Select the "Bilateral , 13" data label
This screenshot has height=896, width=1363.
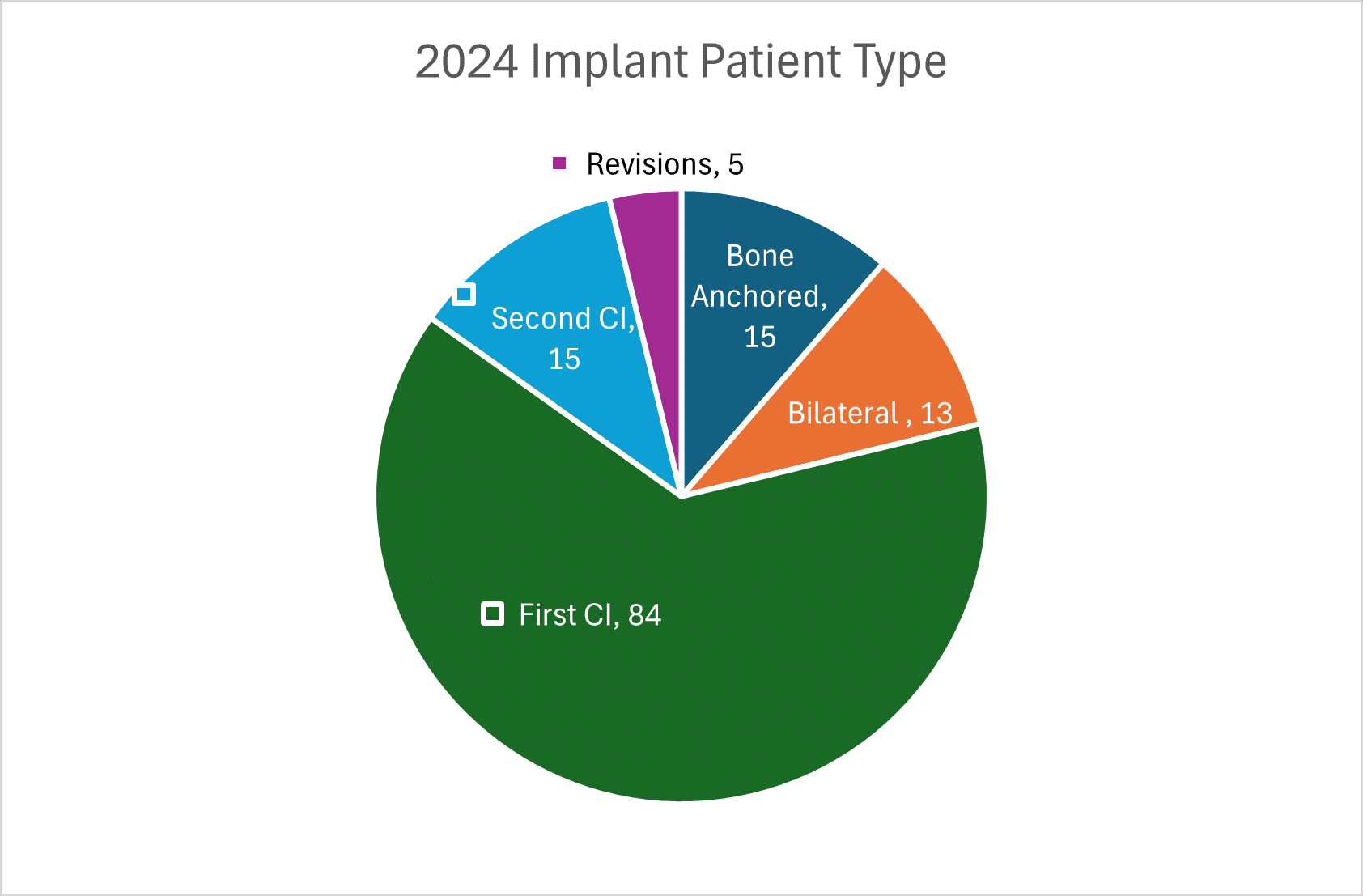tap(870, 414)
